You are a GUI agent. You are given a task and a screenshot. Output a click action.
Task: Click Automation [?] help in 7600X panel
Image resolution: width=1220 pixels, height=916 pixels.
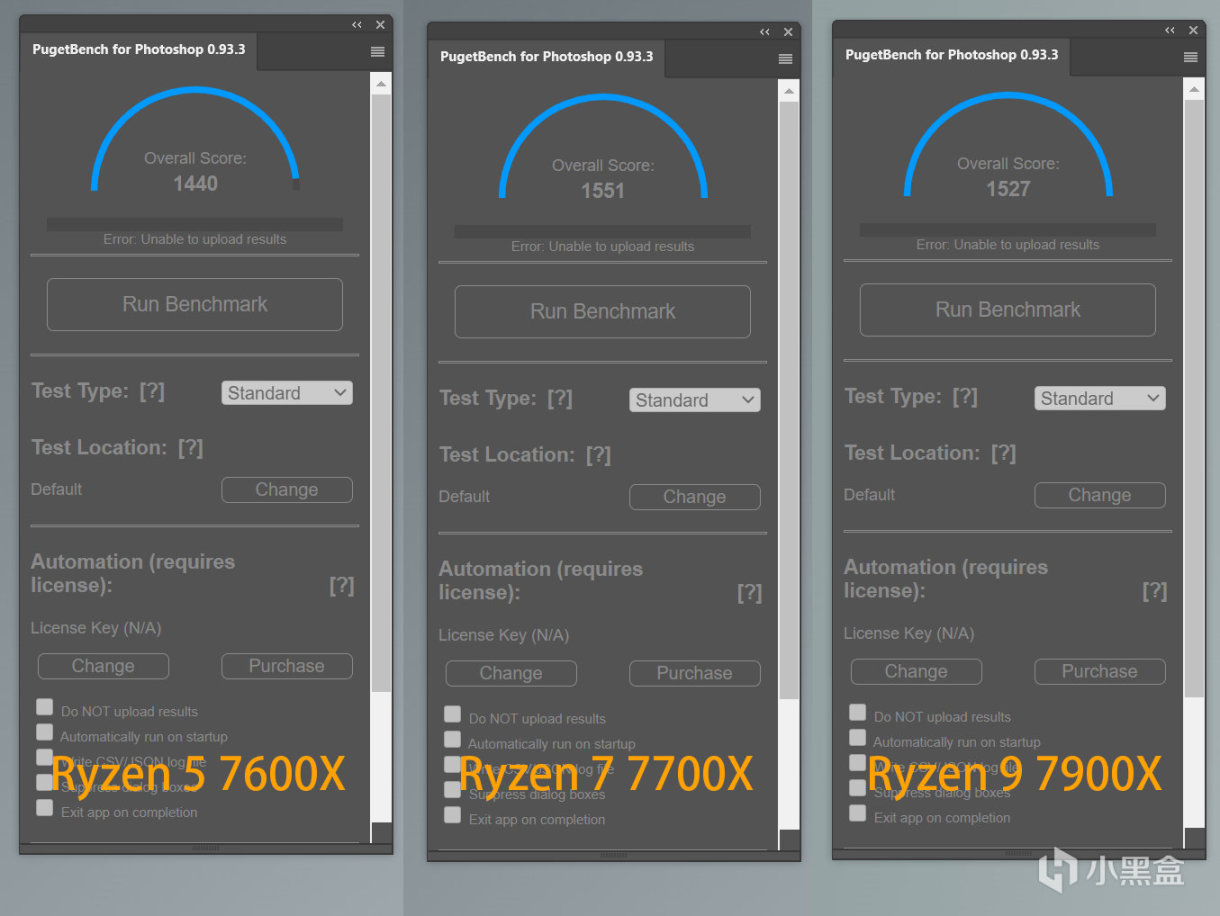click(x=342, y=586)
